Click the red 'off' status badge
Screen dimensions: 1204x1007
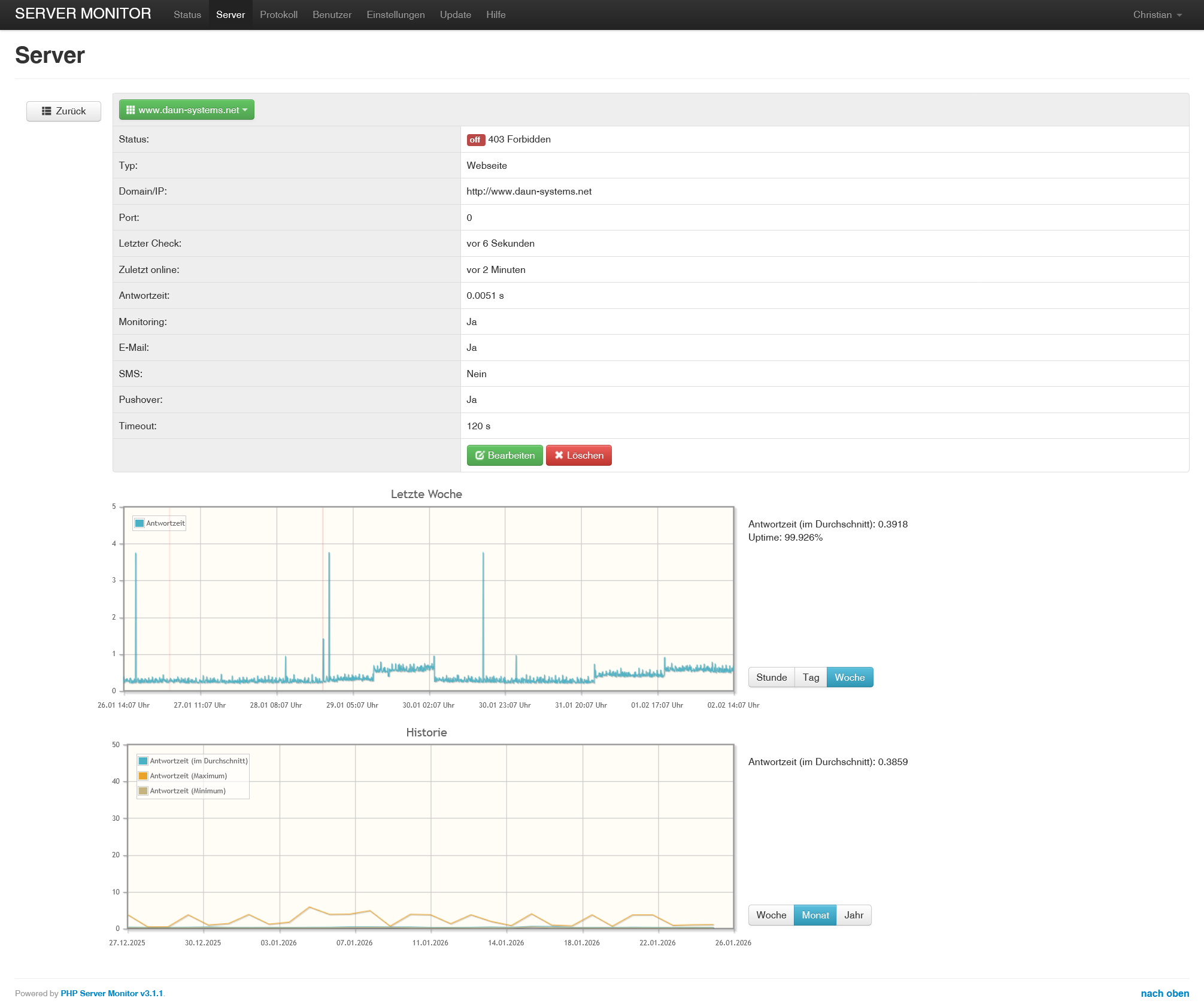point(475,140)
